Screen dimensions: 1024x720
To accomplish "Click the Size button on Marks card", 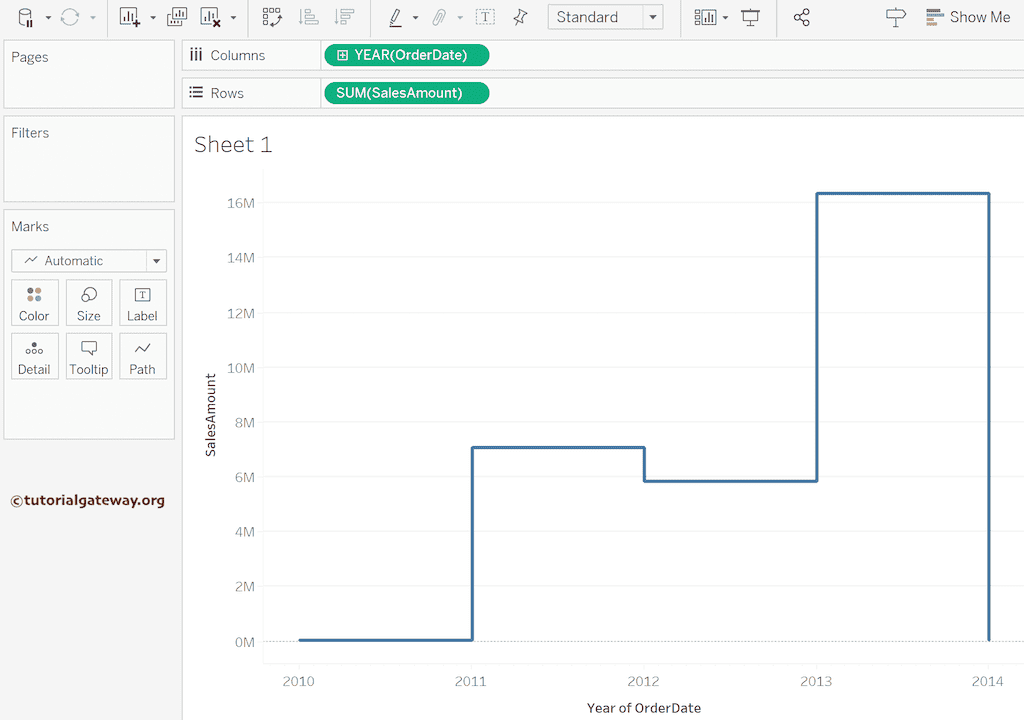I will (x=89, y=303).
